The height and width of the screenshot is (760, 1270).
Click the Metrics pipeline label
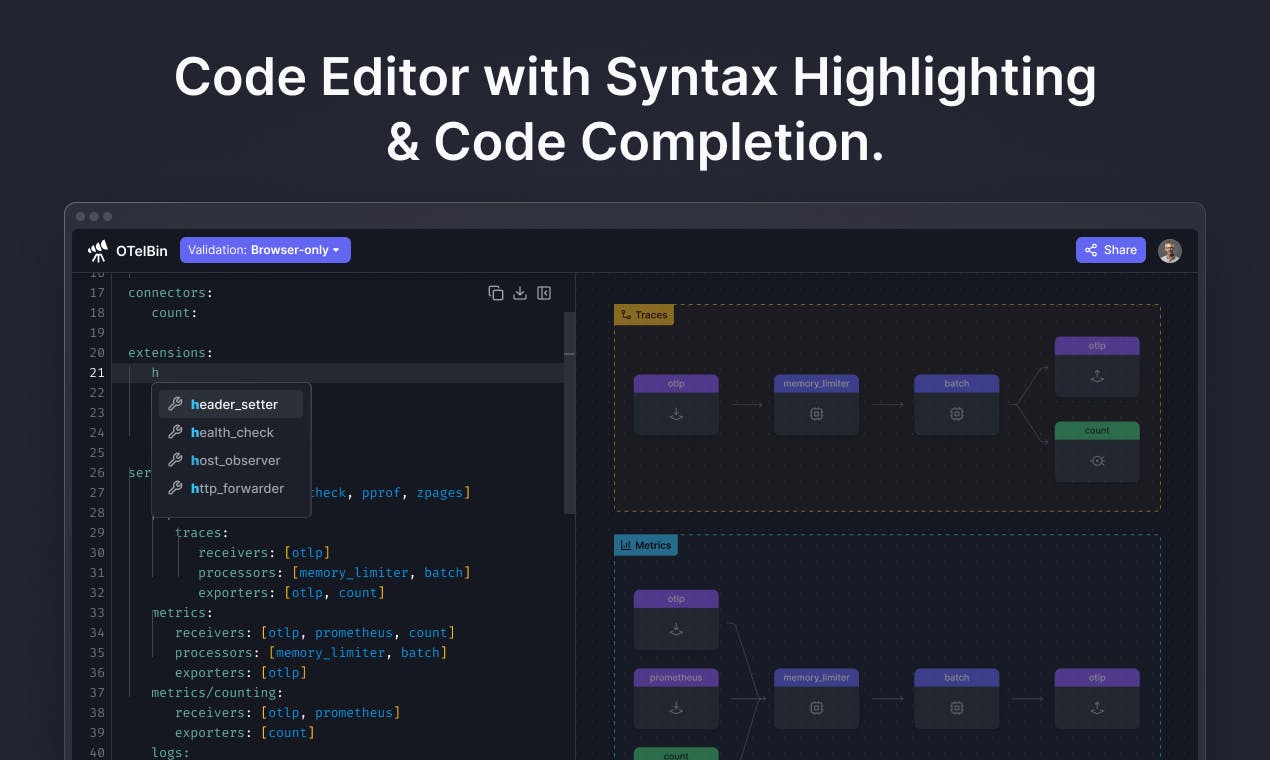[646, 545]
